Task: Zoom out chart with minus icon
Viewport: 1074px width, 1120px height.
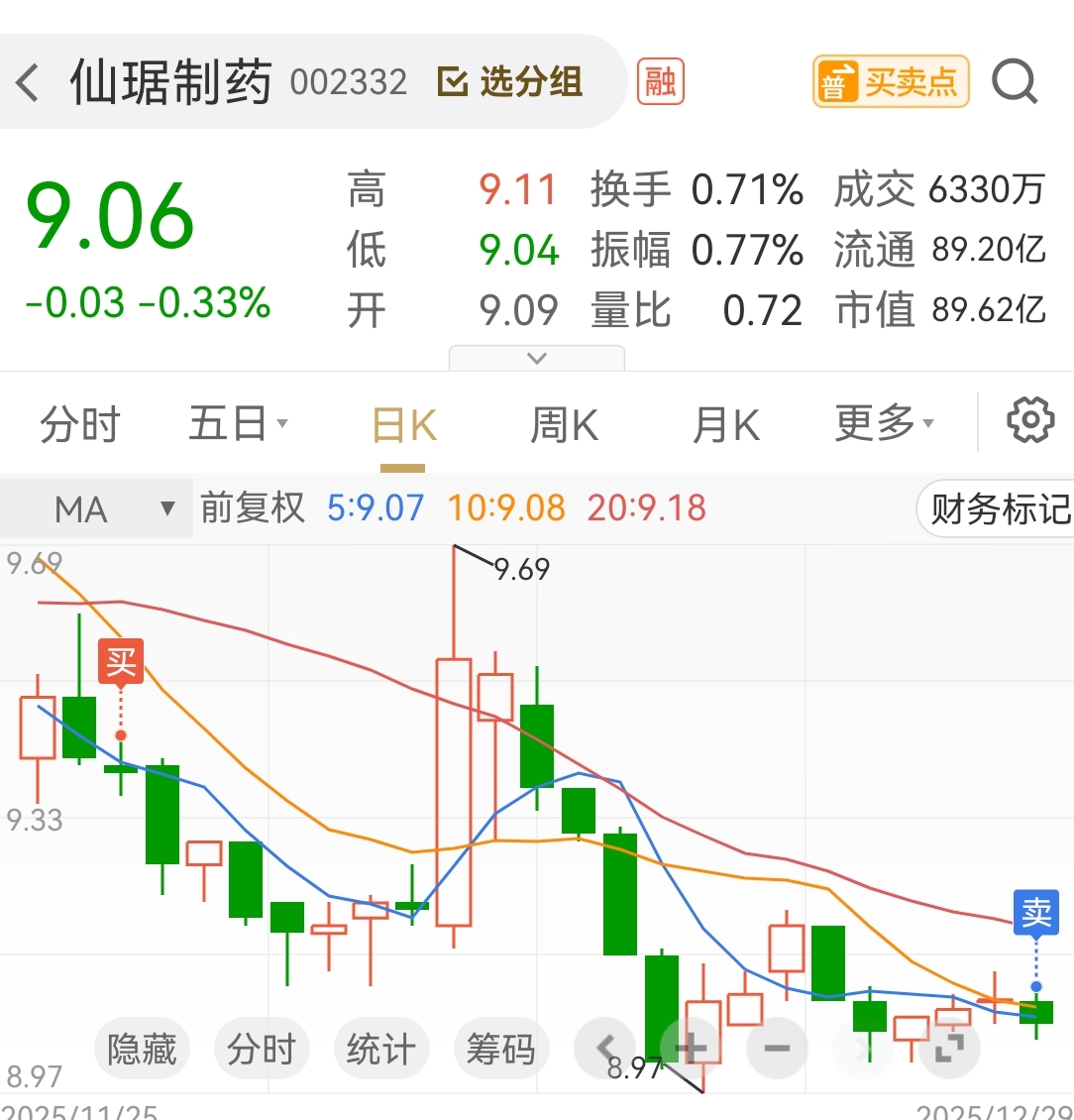Action: point(777,1049)
